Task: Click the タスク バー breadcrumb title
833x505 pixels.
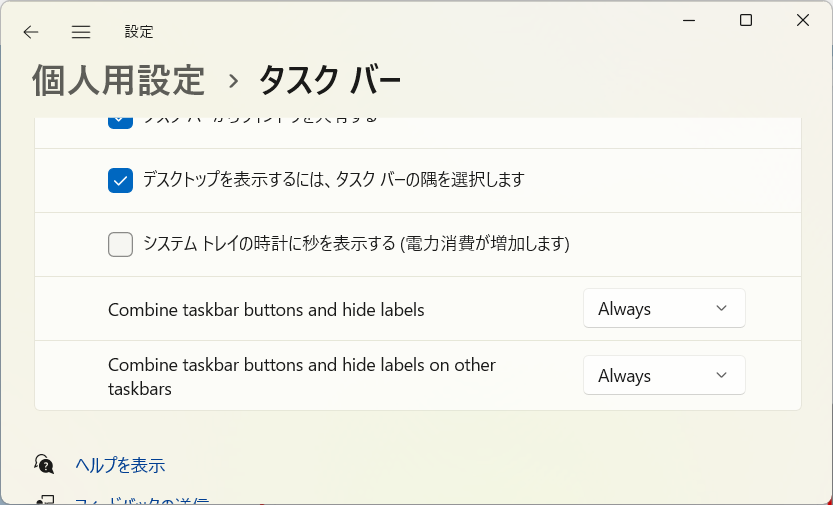Action: coord(329,81)
